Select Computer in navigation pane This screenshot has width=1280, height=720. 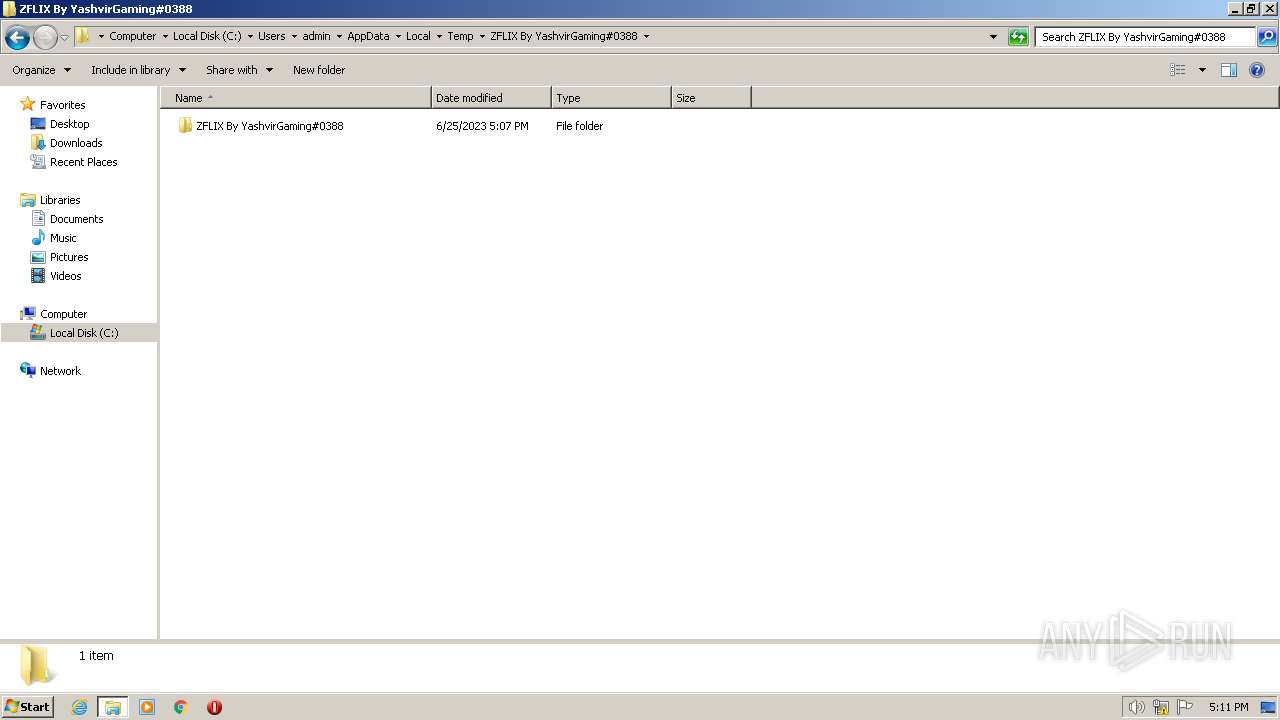click(63, 314)
